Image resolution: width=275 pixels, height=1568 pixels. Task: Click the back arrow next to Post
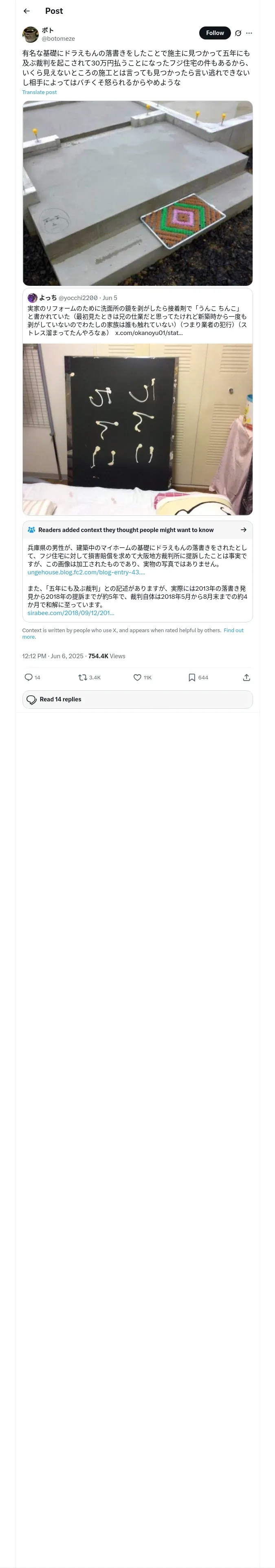point(26,11)
